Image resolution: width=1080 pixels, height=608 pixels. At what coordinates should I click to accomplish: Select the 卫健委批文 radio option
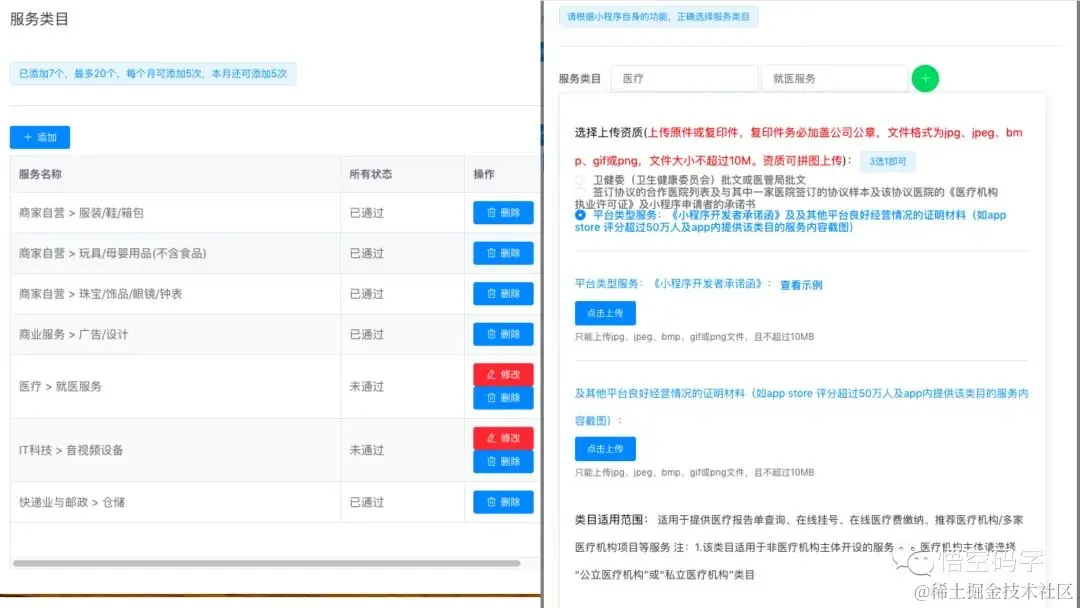point(579,179)
